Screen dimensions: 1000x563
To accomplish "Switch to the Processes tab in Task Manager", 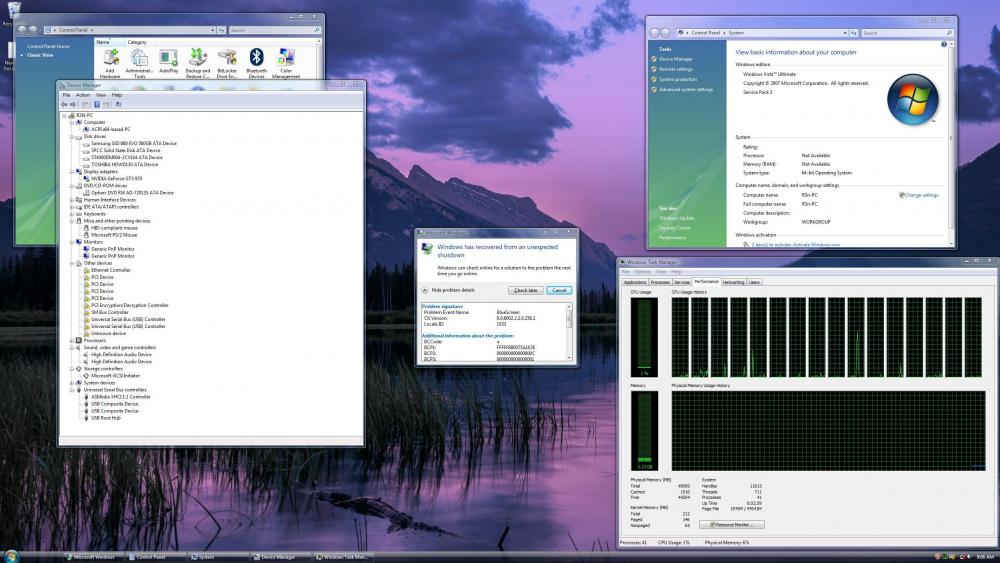I will pos(660,282).
